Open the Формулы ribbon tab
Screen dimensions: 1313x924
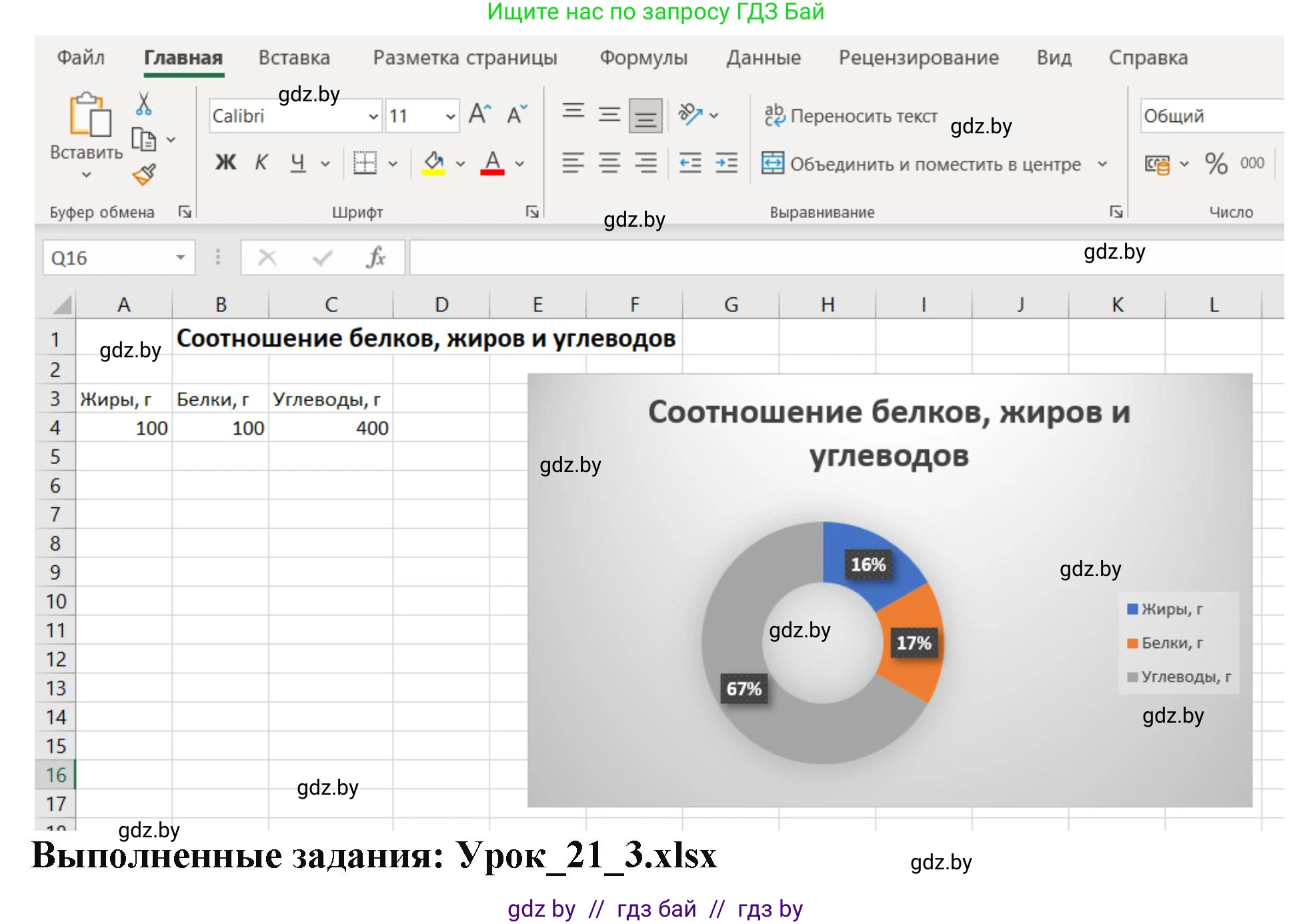(x=643, y=57)
